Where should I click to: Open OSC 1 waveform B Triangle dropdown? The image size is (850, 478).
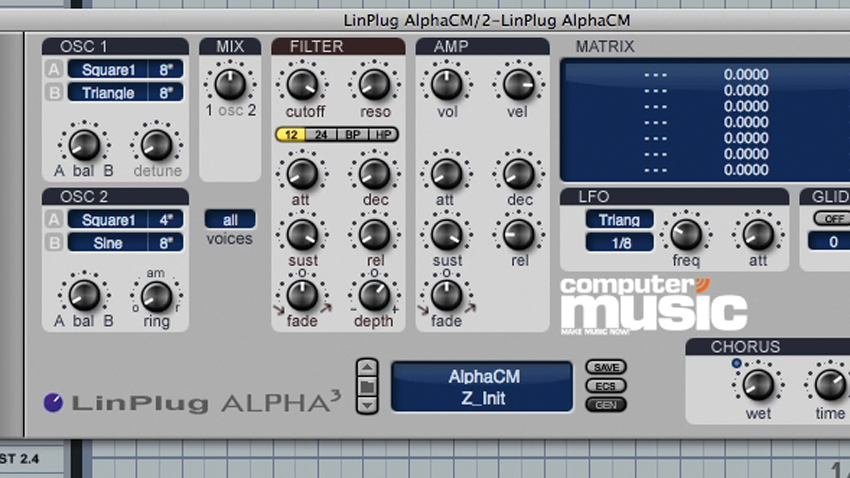(108, 93)
